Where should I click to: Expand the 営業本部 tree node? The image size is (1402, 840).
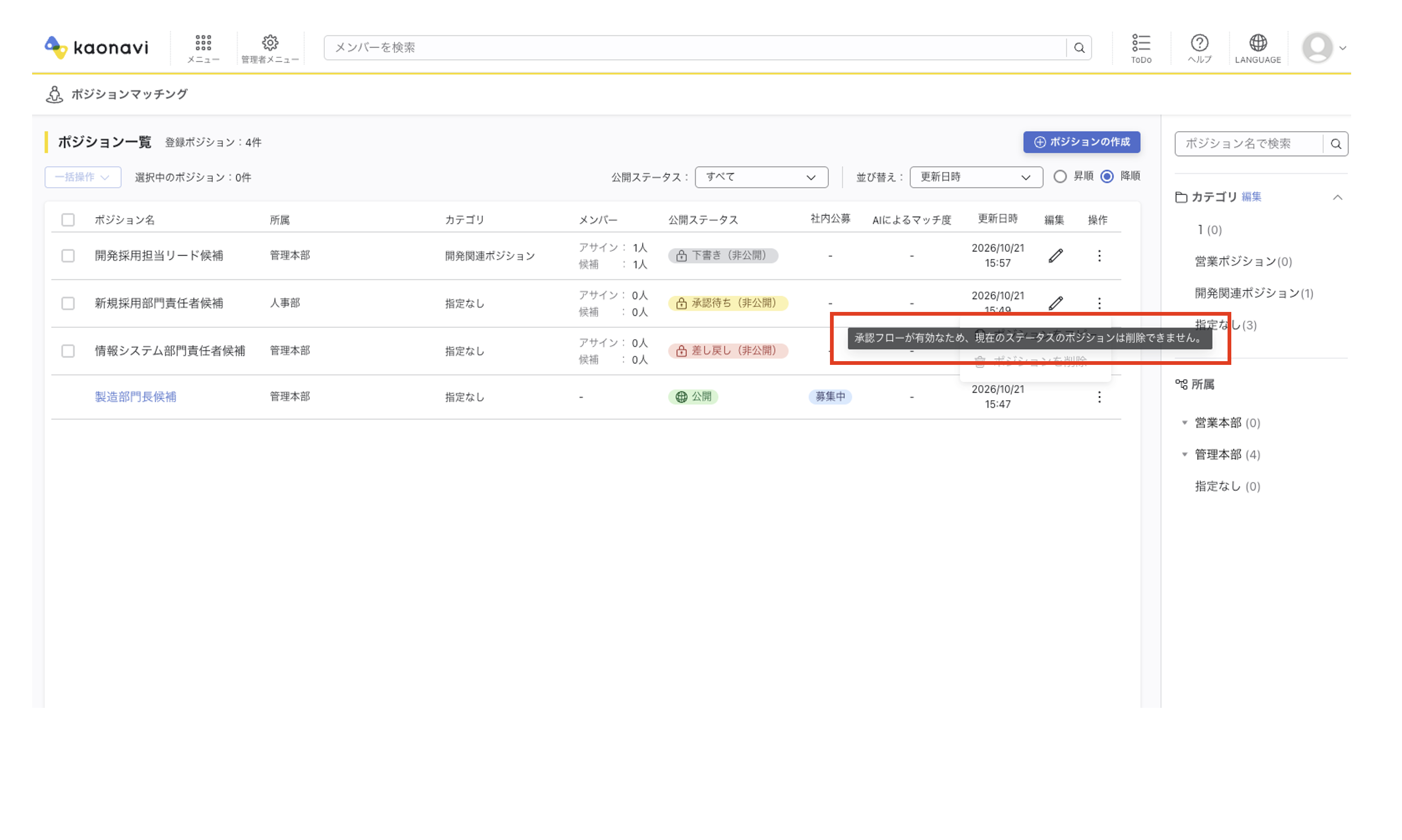1184,422
